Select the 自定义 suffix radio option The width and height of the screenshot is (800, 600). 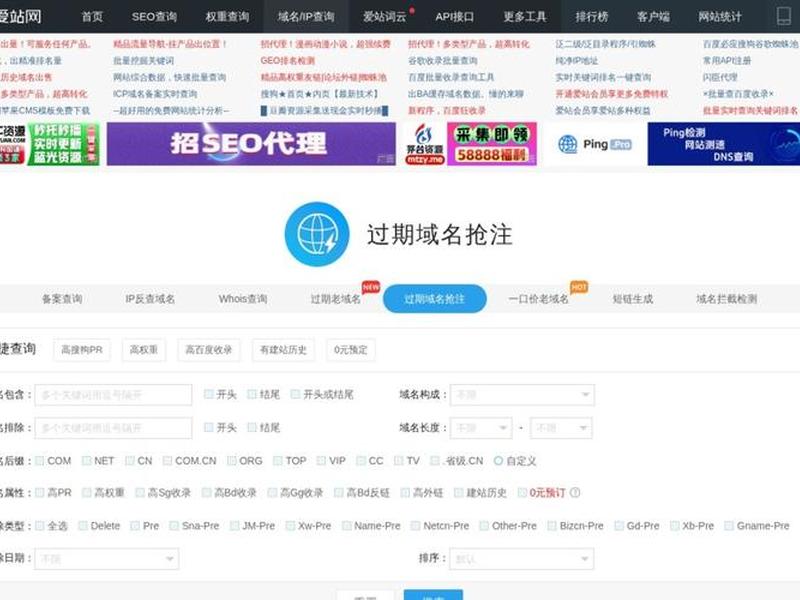click(498, 461)
